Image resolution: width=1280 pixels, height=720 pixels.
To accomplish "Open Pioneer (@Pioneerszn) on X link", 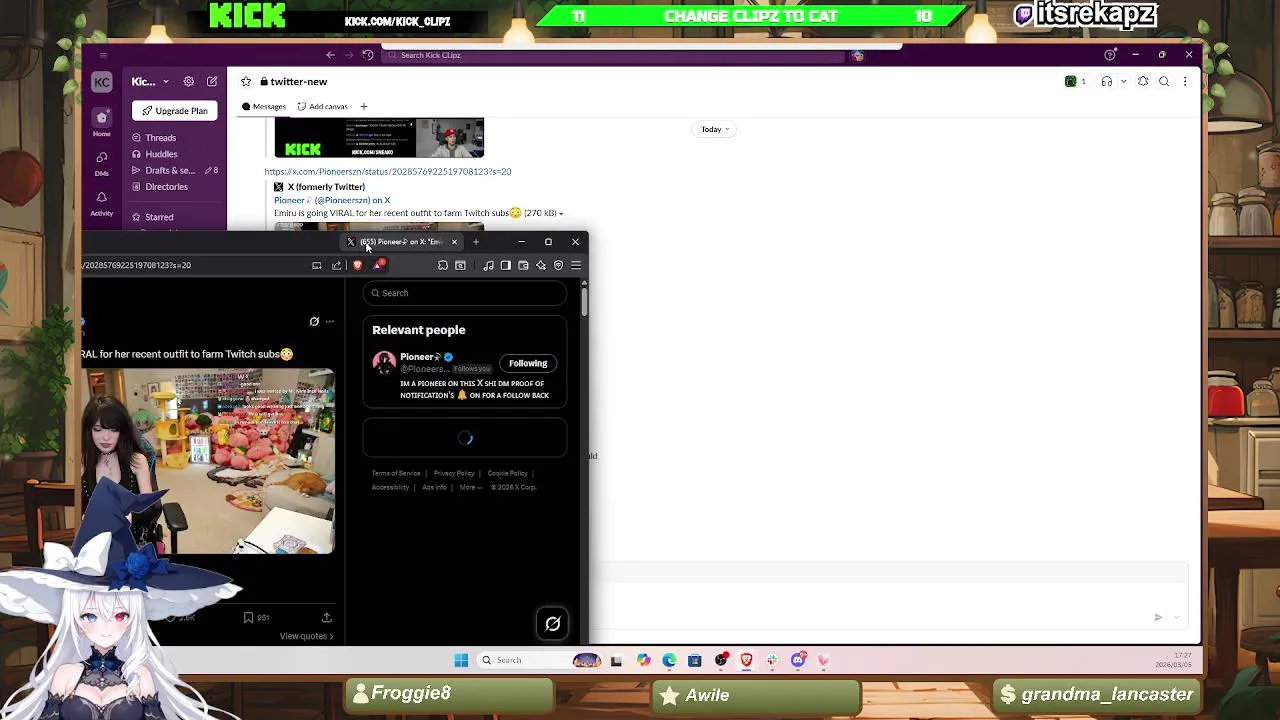I will 332,200.
